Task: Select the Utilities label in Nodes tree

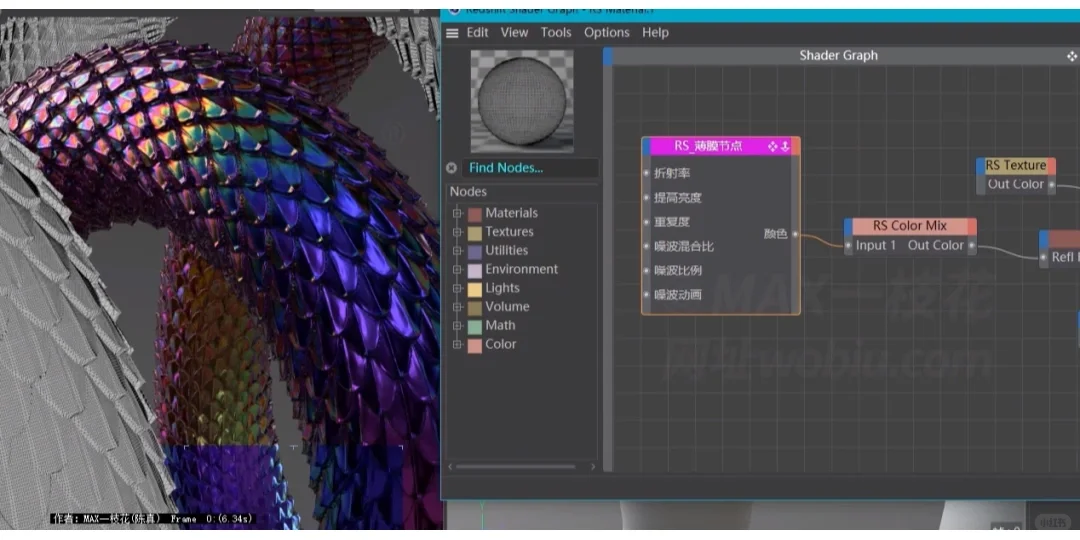Action: [506, 251]
